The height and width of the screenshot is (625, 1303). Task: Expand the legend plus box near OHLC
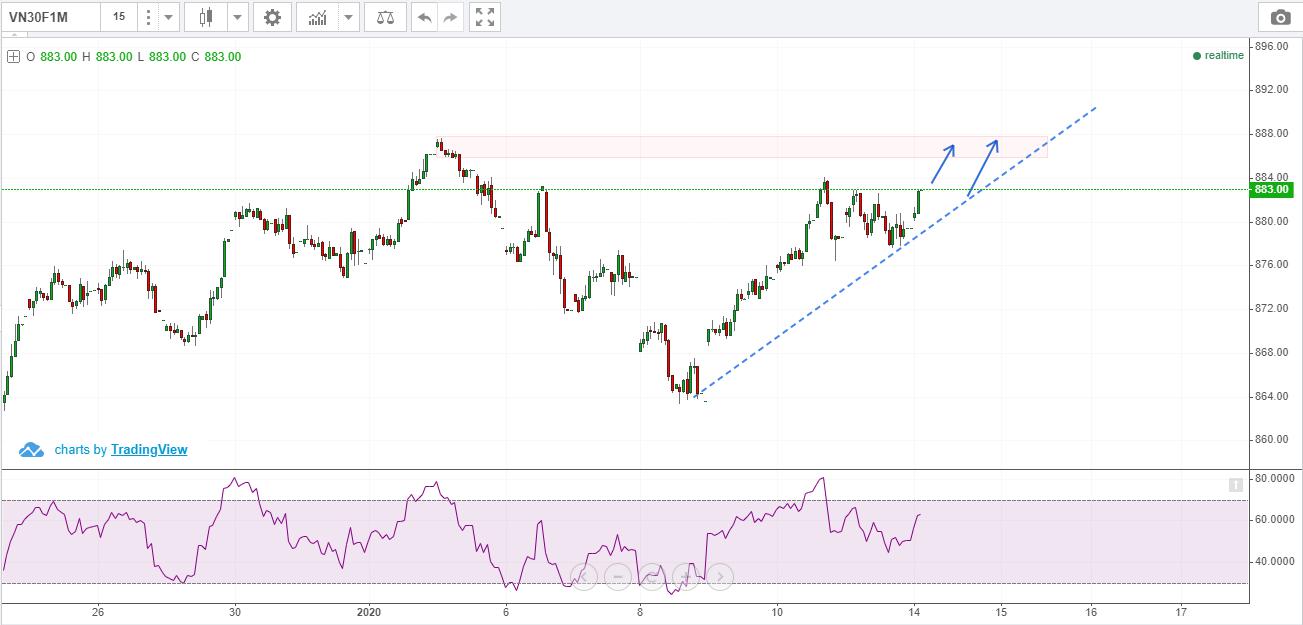coord(13,57)
